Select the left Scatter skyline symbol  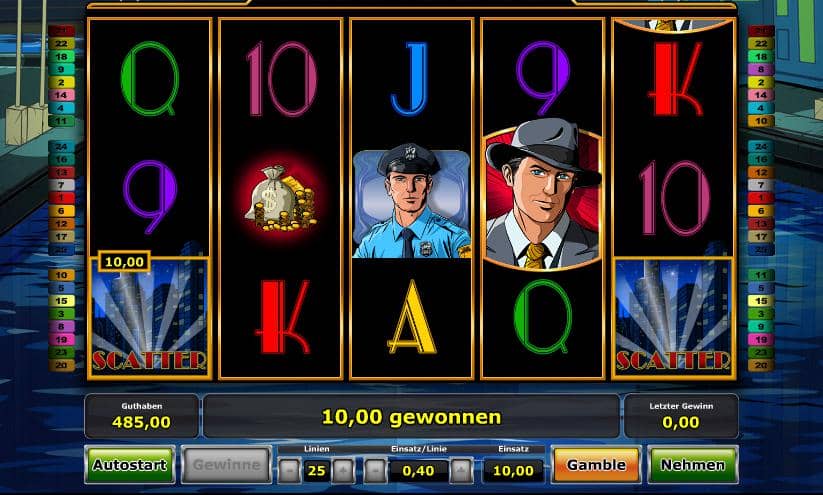[150, 317]
